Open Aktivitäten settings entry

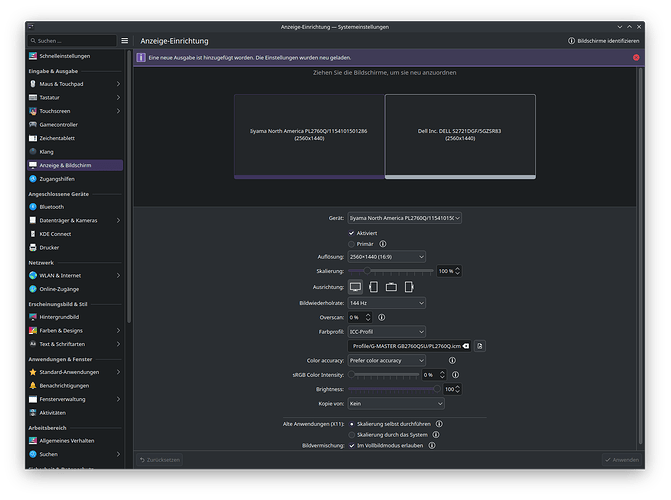pyautogui.click(x=75, y=413)
